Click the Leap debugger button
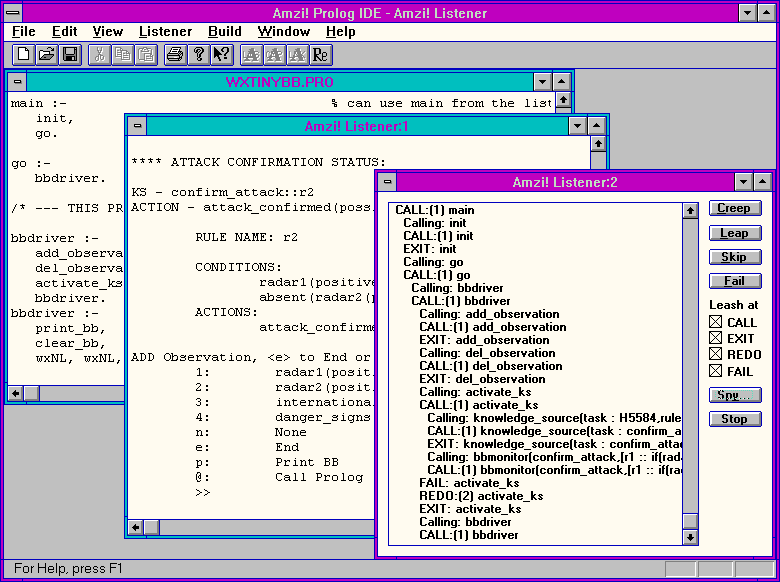The width and height of the screenshot is (780, 582). (x=735, y=233)
